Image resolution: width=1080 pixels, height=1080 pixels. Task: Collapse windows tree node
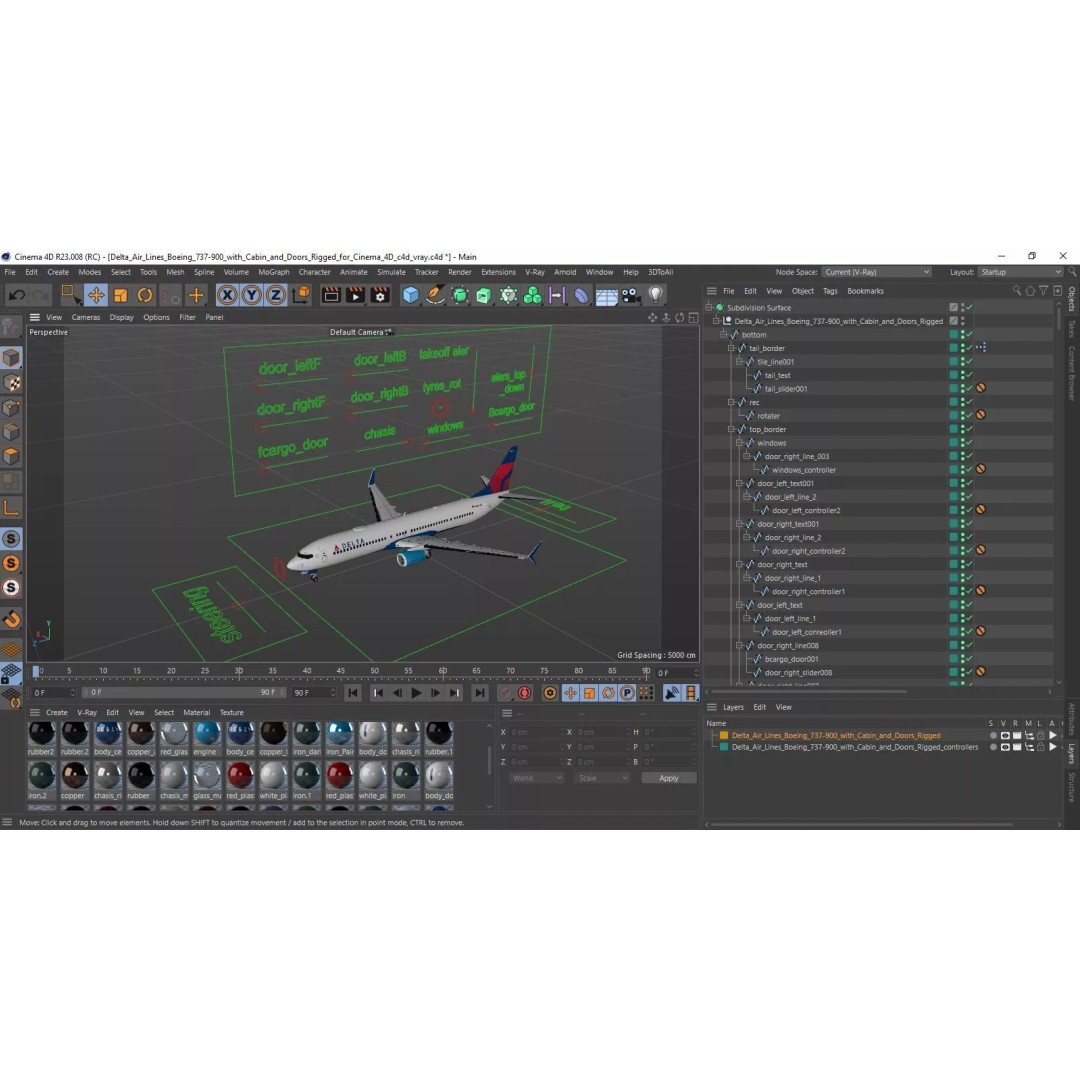738,443
